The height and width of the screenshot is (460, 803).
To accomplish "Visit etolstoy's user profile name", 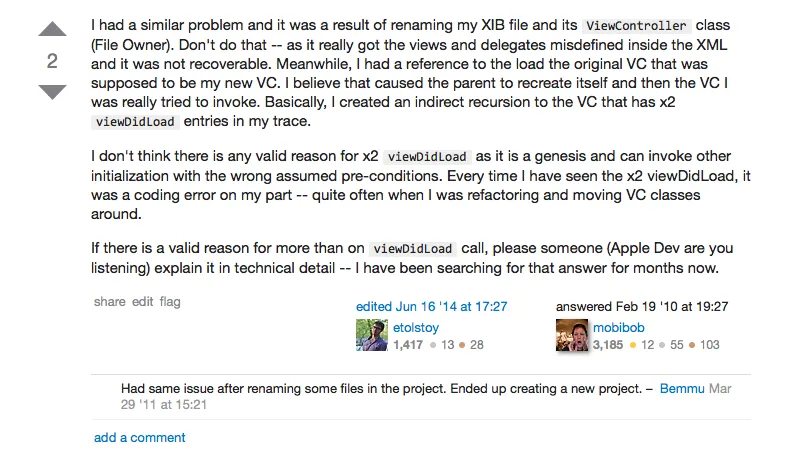I will tap(416, 327).
